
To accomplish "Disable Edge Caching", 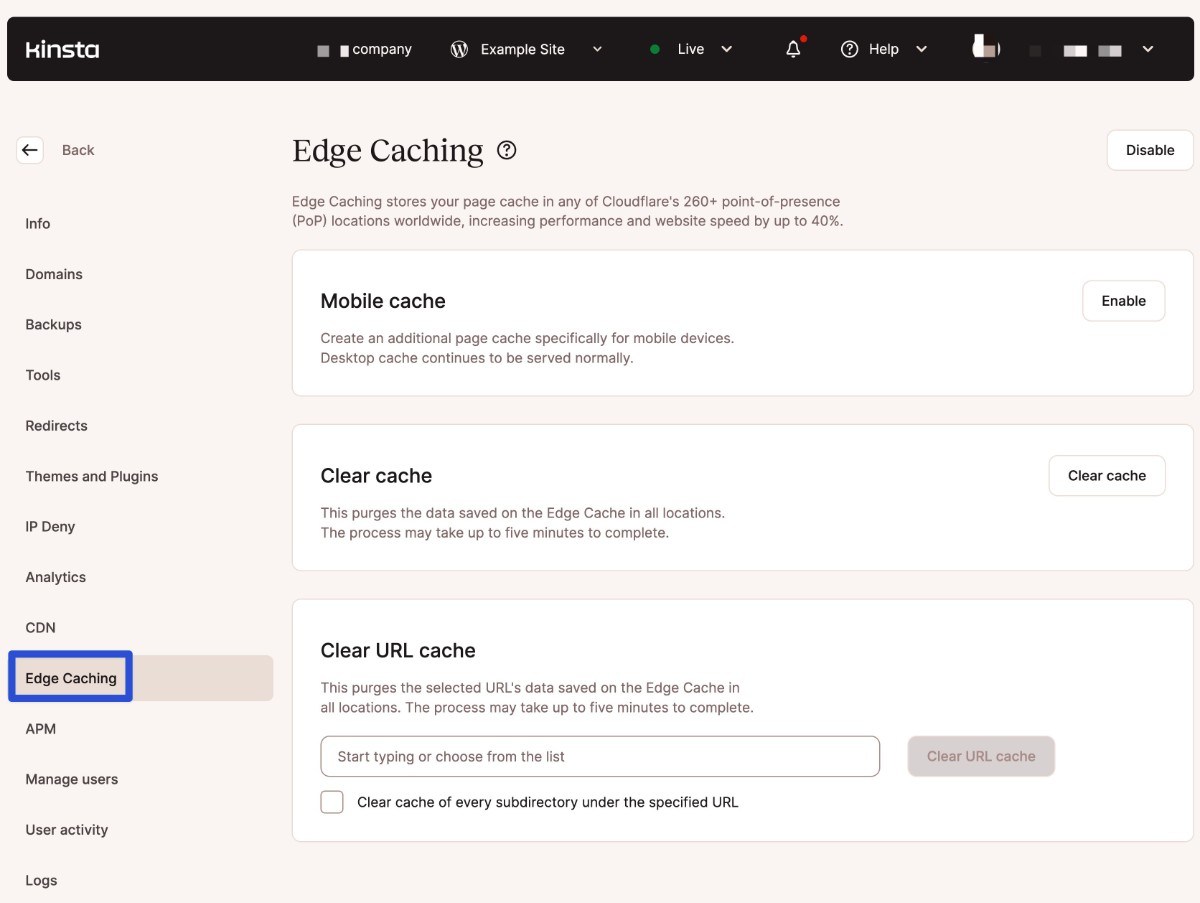I will [1149, 150].
